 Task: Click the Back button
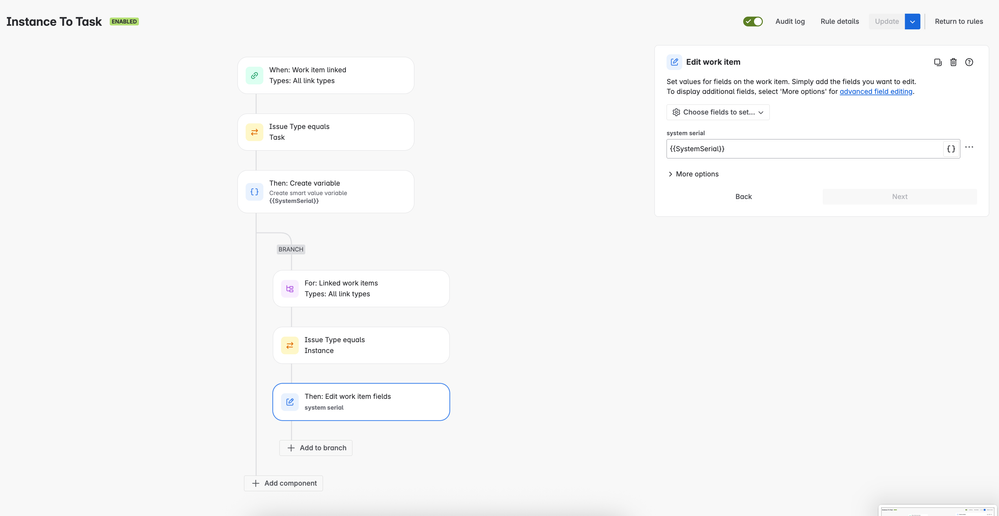[744, 196]
